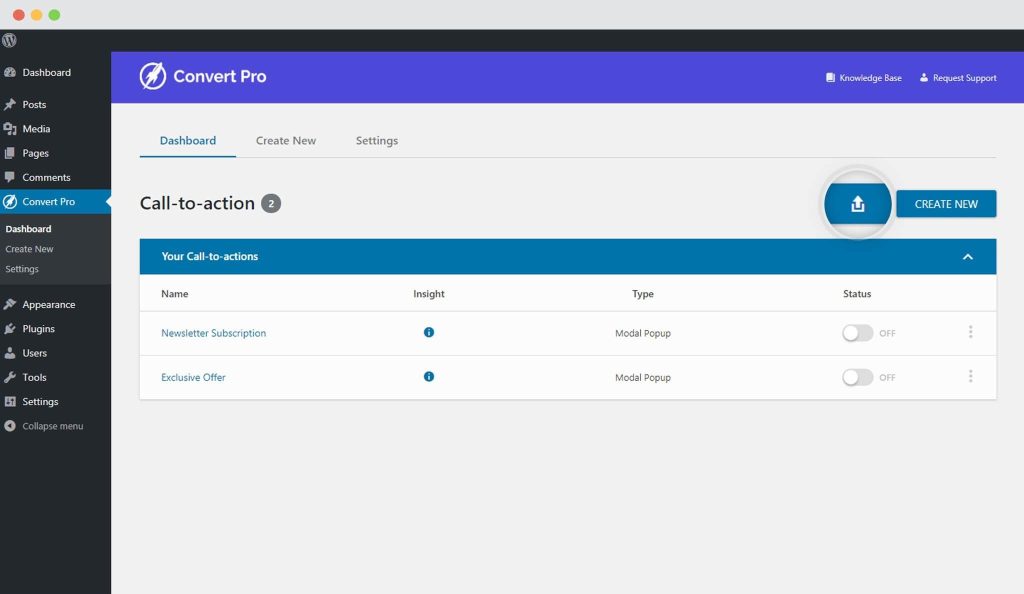The image size is (1024, 594).
Task: Open more options for Exclusive Offer
Action: 970,377
